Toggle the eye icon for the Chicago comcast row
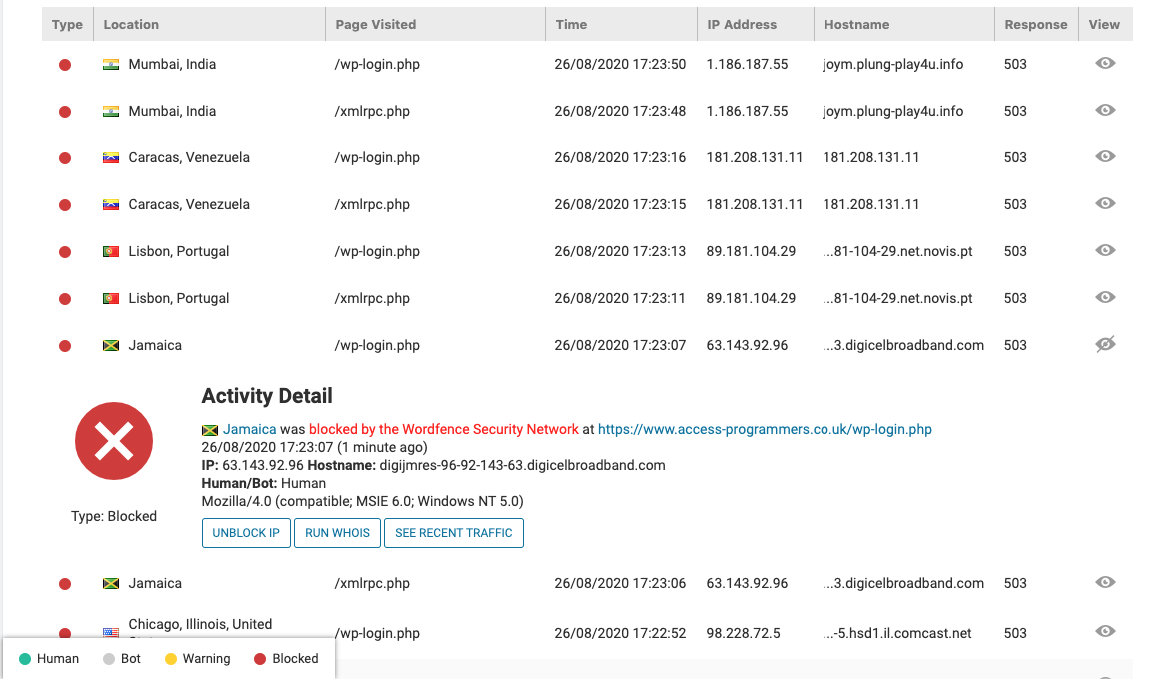The width and height of the screenshot is (1165, 679). click(1105, 631)
